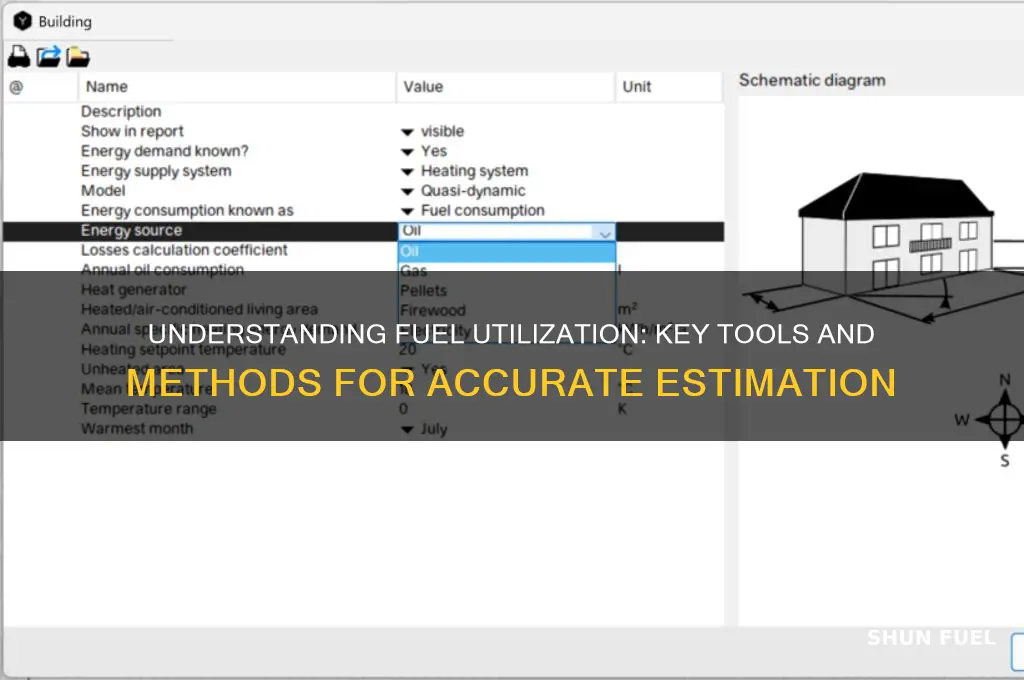Click the export folder arrow icon

(x=48, y=57)
